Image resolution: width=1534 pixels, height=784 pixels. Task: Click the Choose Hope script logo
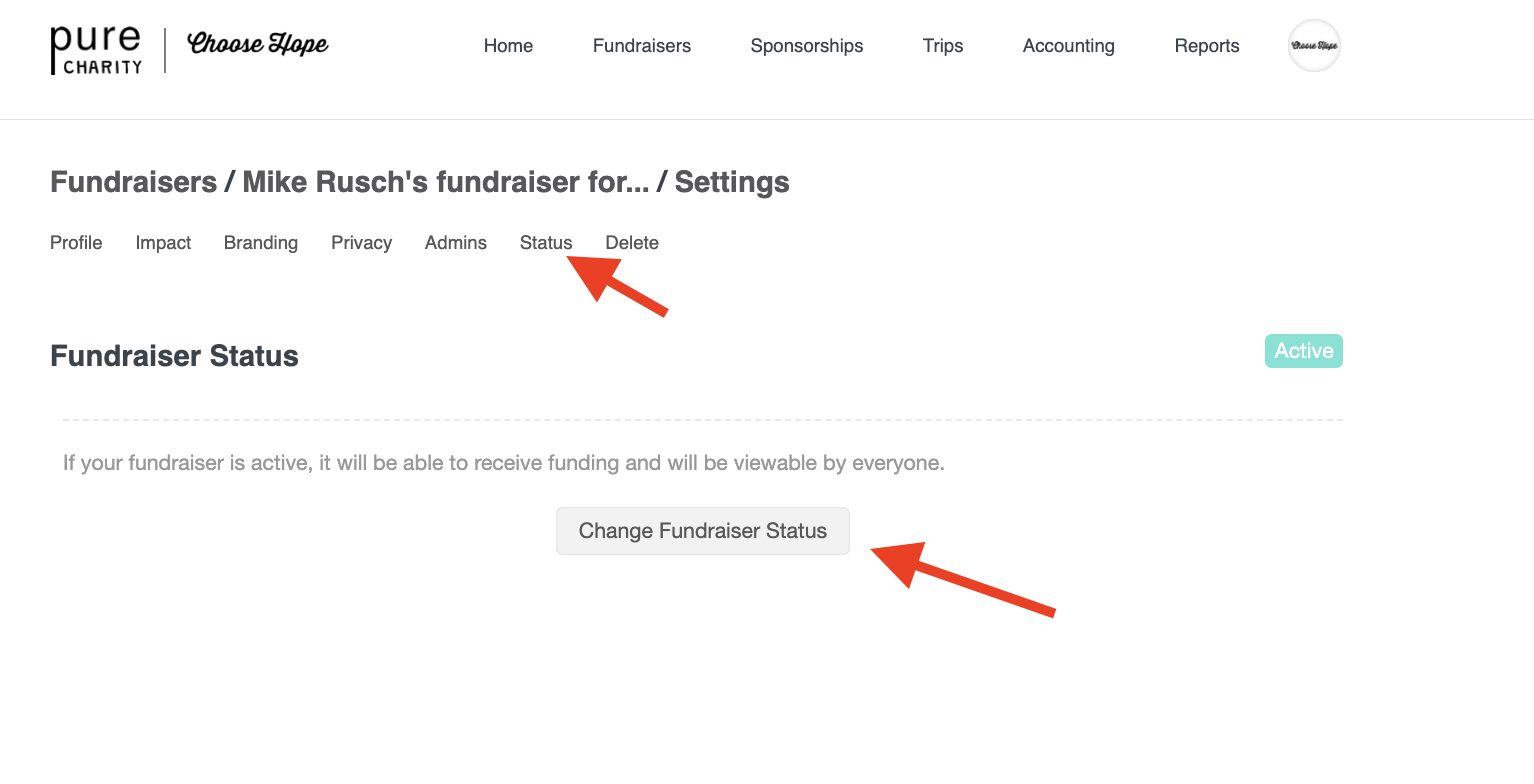point(258,45)
